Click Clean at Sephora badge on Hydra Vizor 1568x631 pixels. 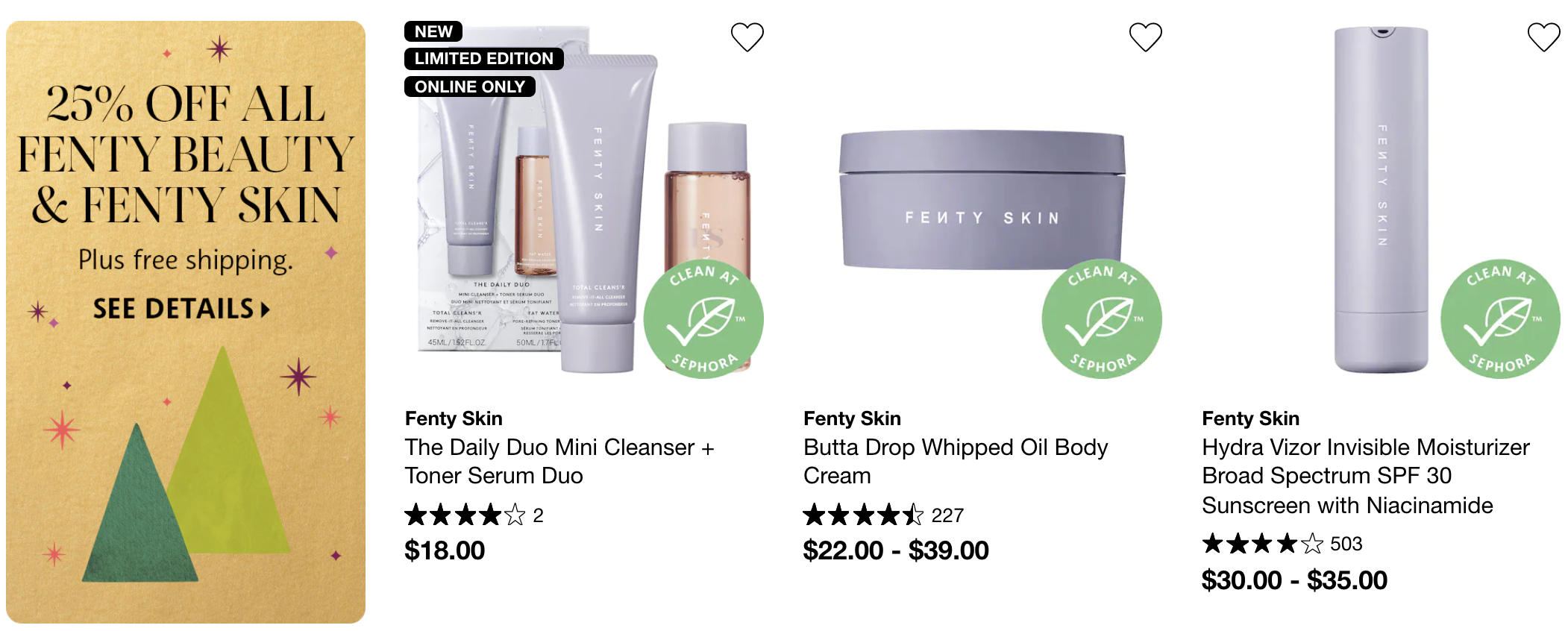(x=1500, y=319)
